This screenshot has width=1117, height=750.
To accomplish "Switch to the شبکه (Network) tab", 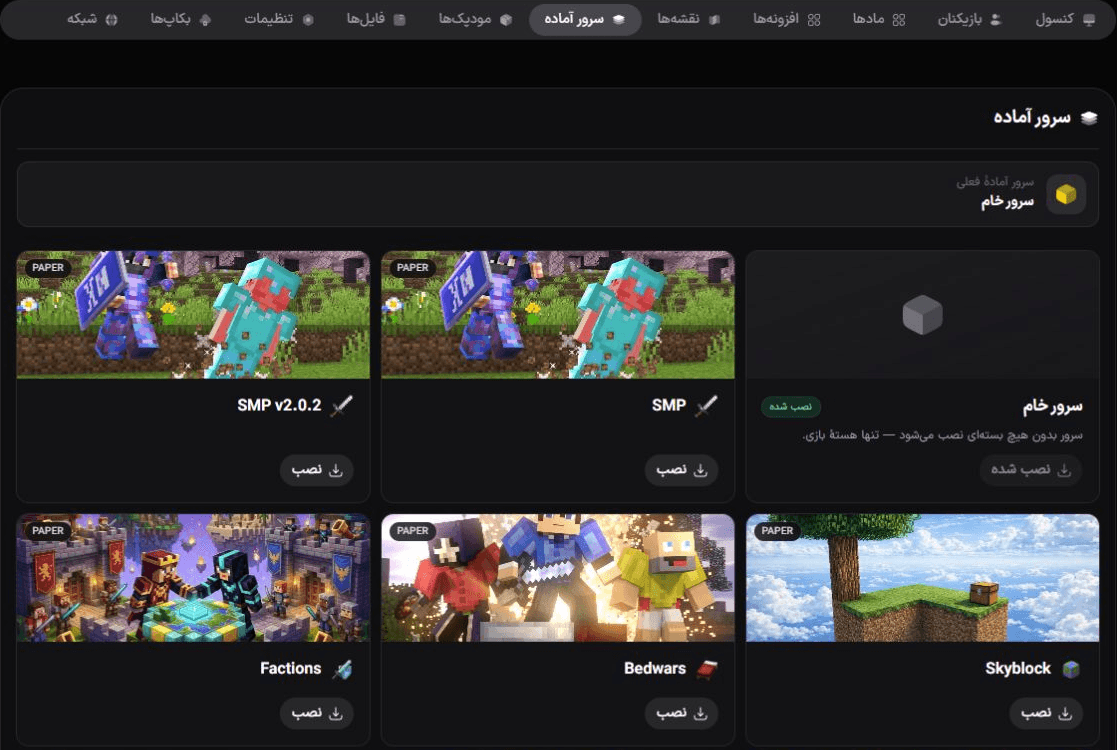I will click(x=92, y=19).
